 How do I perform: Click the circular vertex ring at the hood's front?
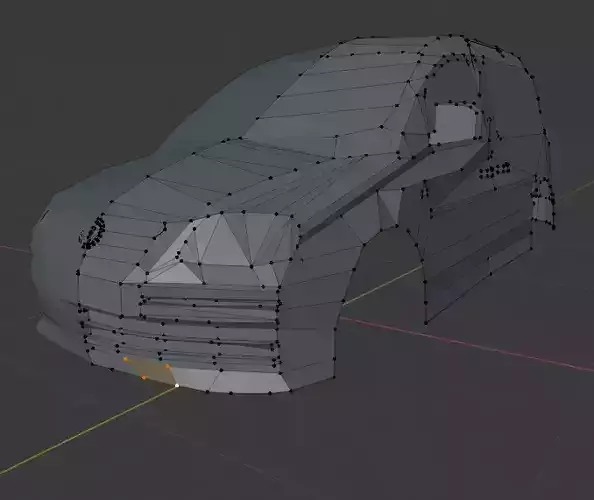(x=92, y=232)
